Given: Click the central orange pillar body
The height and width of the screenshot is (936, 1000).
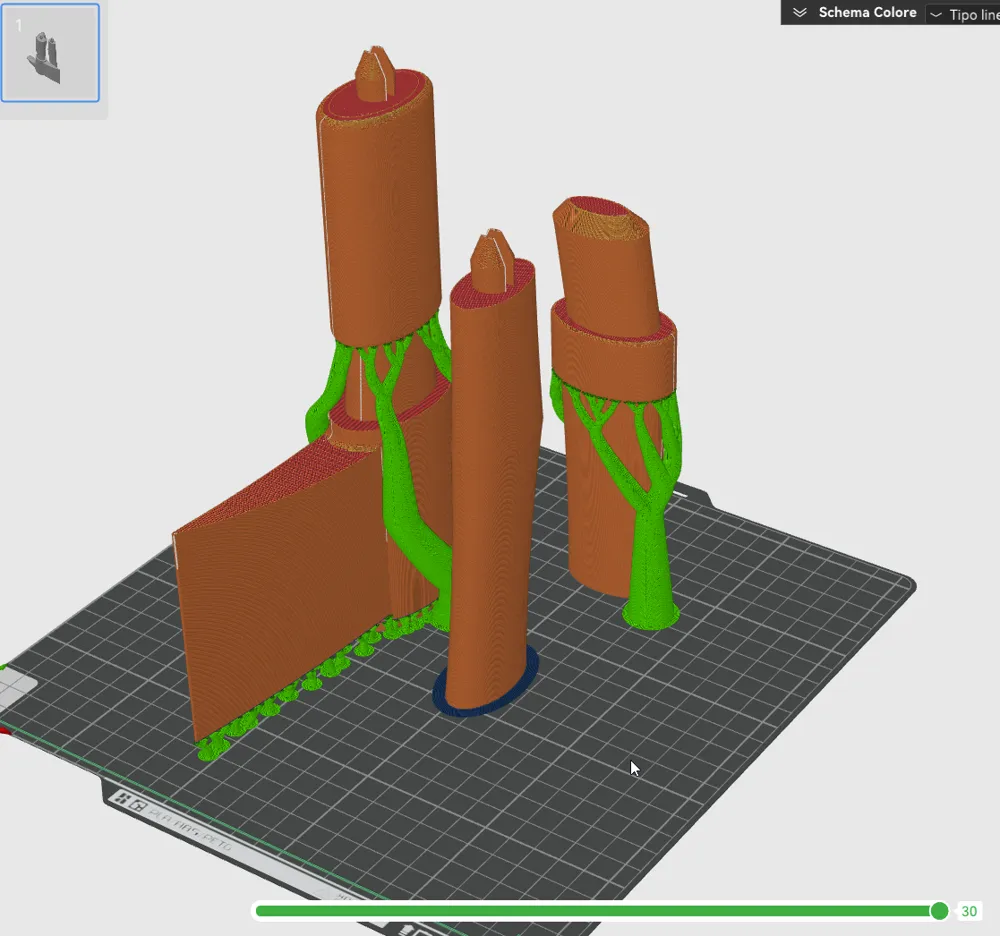Looking at the screenshot, I should click(x=493, y=480).
